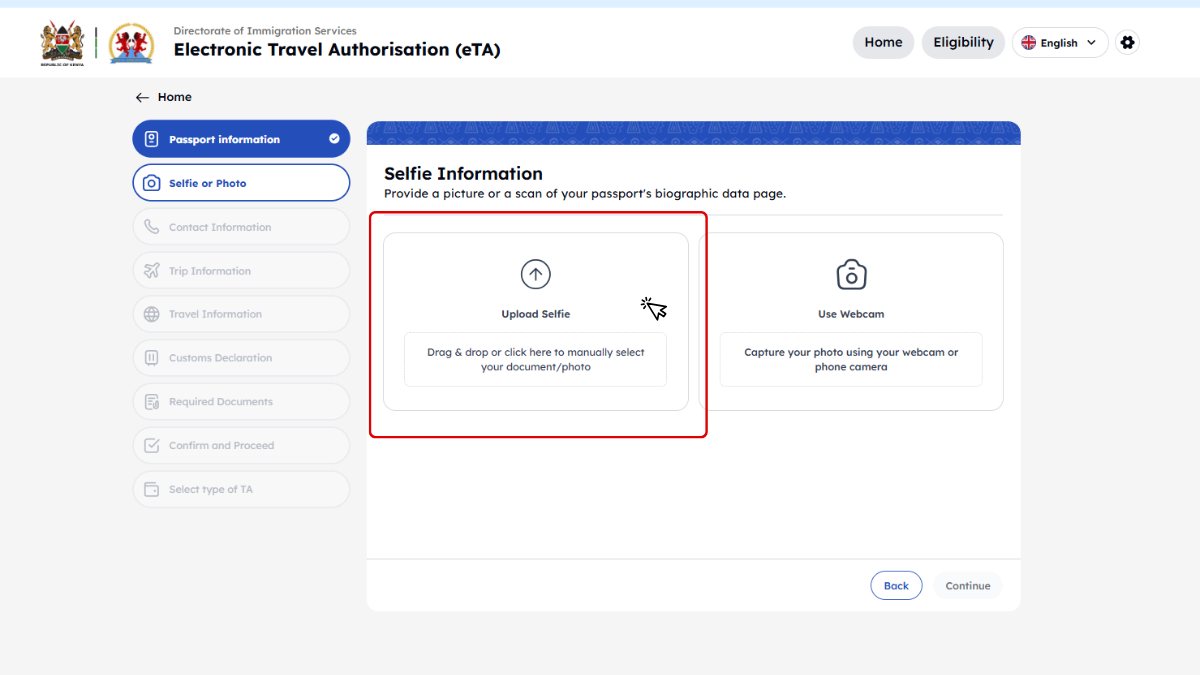
Task: Click the Passport information step icon
Action: coord(152,139)
